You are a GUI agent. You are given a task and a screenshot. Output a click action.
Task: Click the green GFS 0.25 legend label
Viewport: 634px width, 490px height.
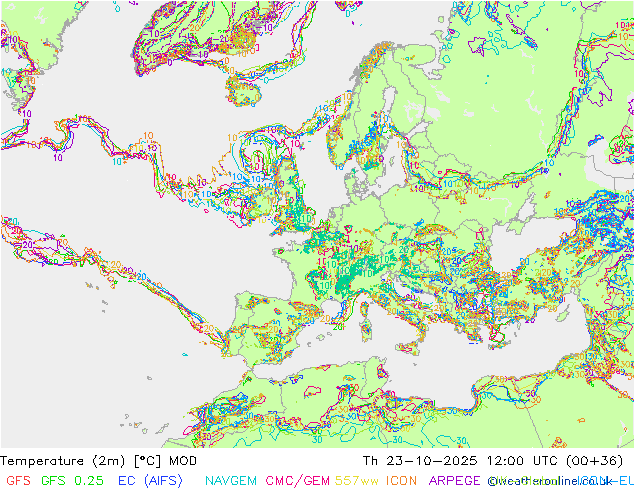tap(72, 480)
